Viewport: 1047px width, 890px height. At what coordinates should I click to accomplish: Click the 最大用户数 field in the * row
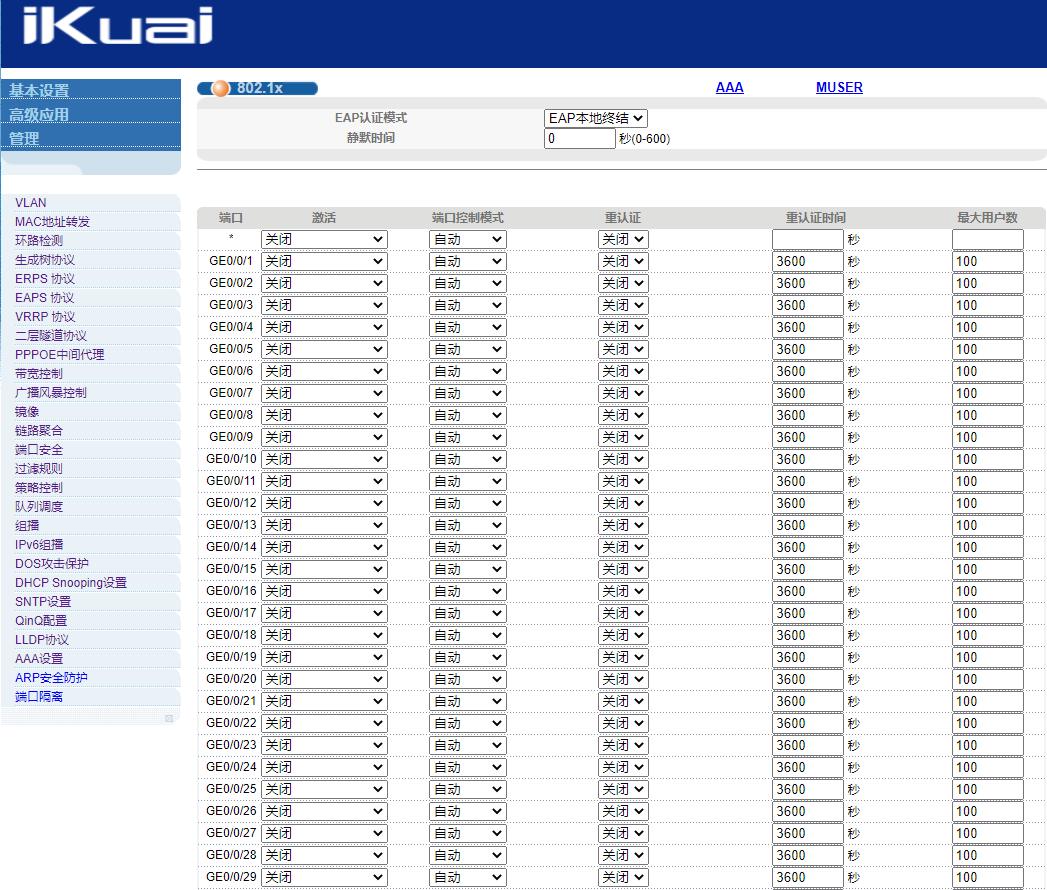[988, 239]
